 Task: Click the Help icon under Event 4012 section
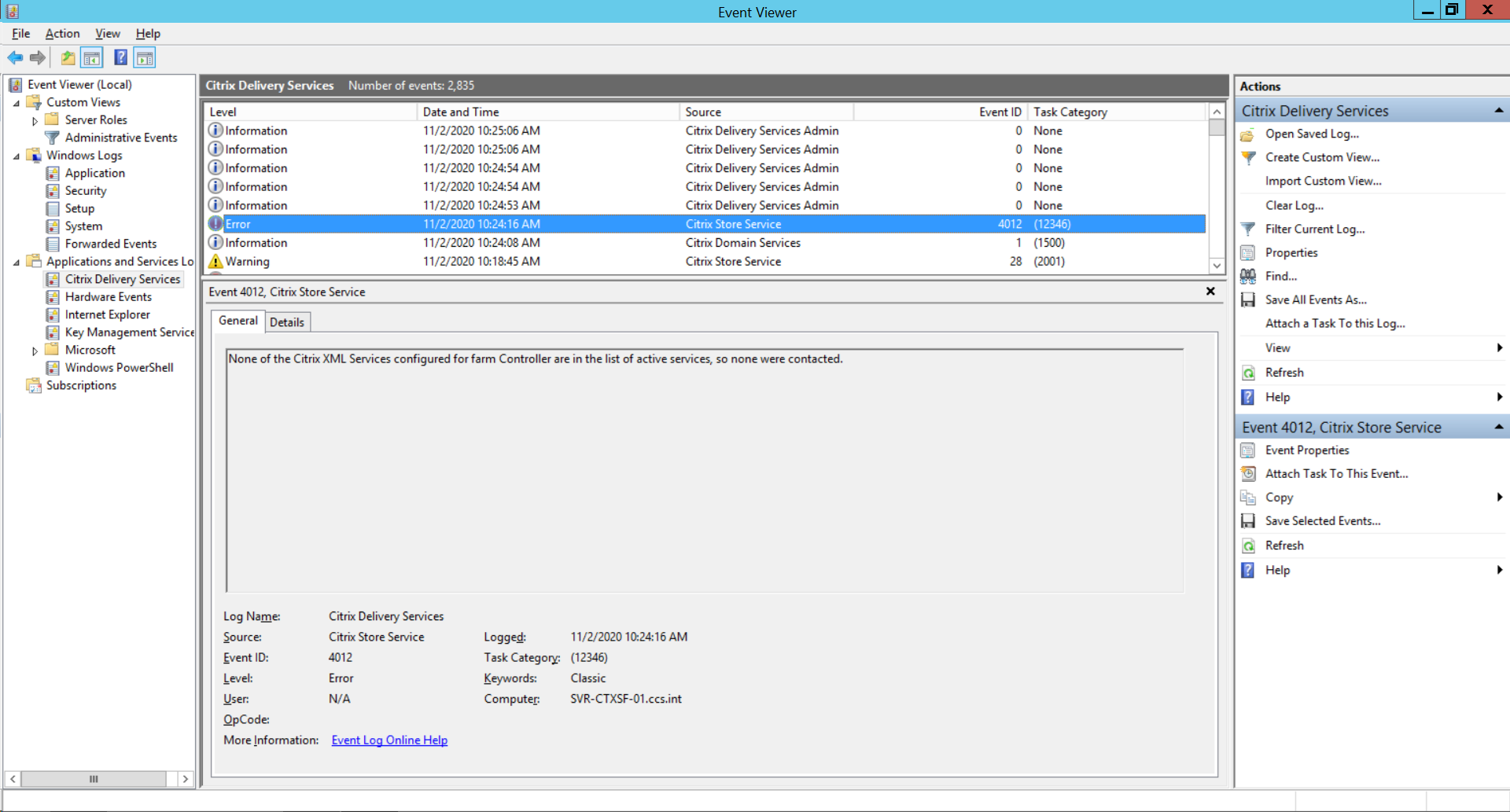1248,571
